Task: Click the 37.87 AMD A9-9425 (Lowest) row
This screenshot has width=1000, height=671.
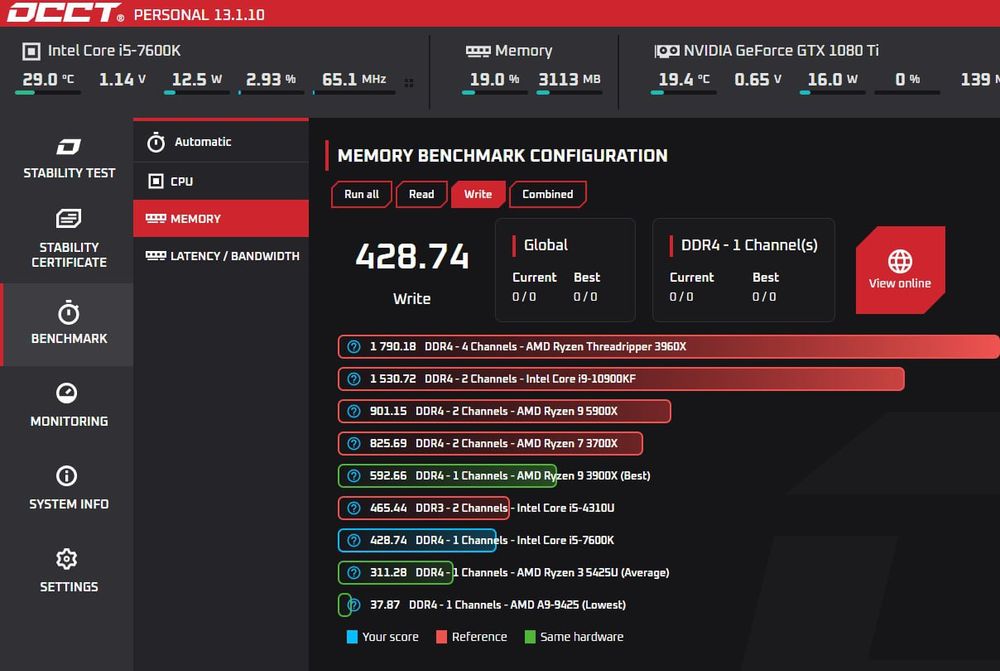Action: 482,605
